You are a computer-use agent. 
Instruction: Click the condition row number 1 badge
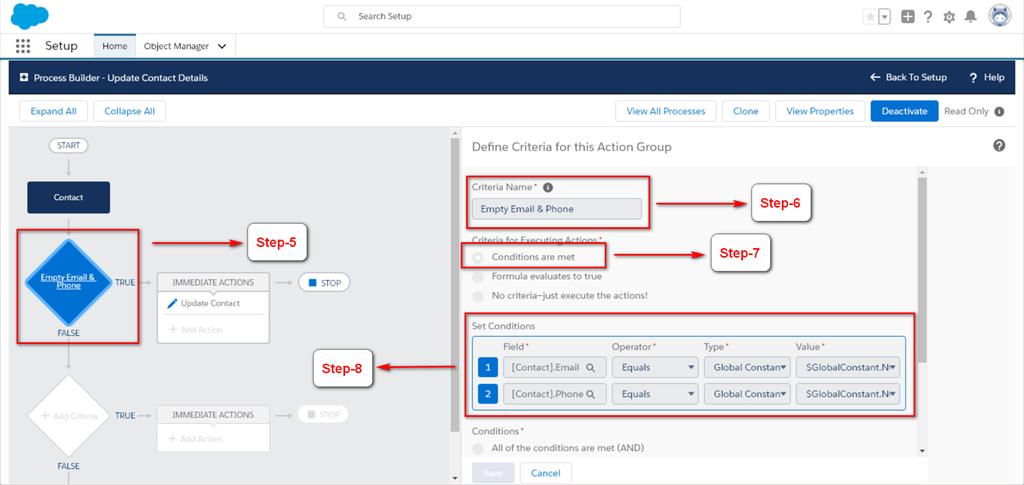pos(488,368)
